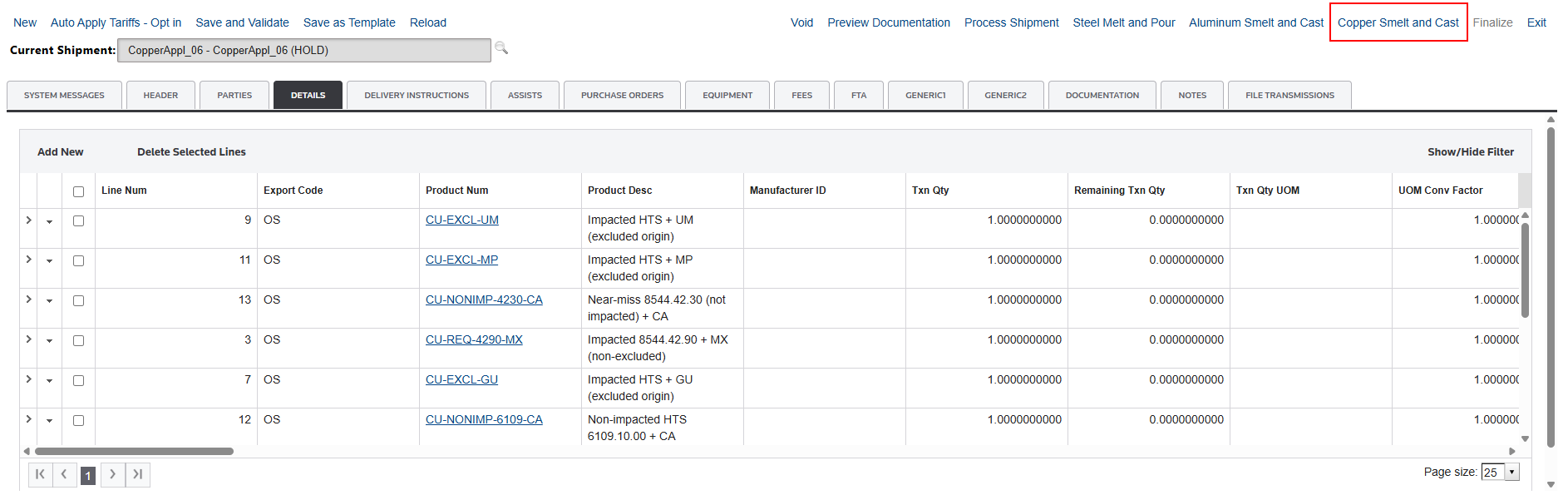Click Preview Documentation link
The width and height of the screenshot is (1568, 500).
(x=889, y=22)
